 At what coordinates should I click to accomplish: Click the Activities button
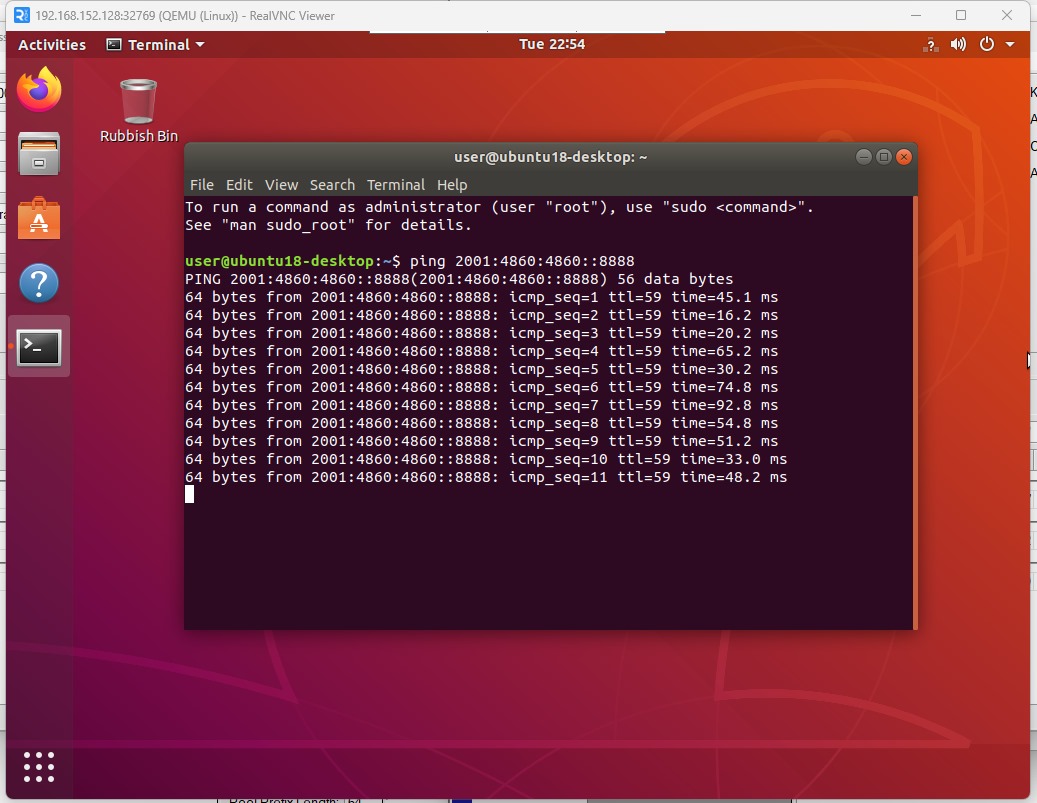point(52,44)
